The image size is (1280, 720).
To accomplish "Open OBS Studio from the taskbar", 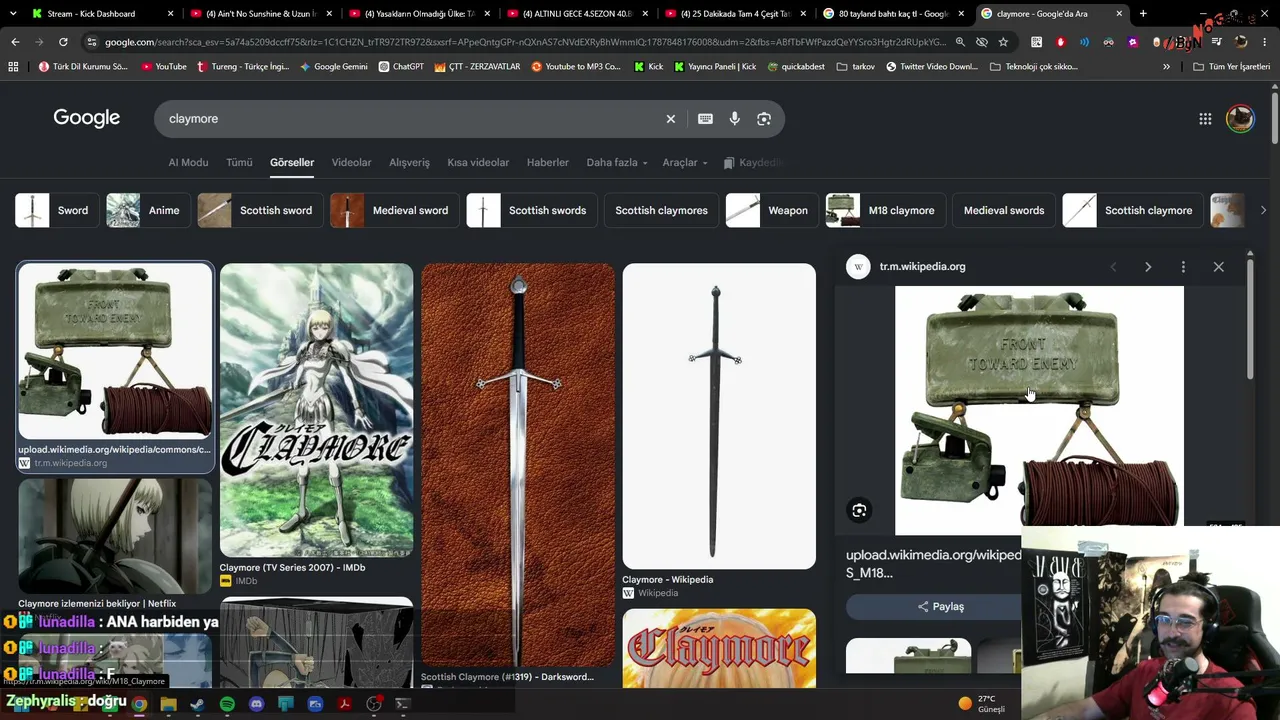I will point(374,704).
